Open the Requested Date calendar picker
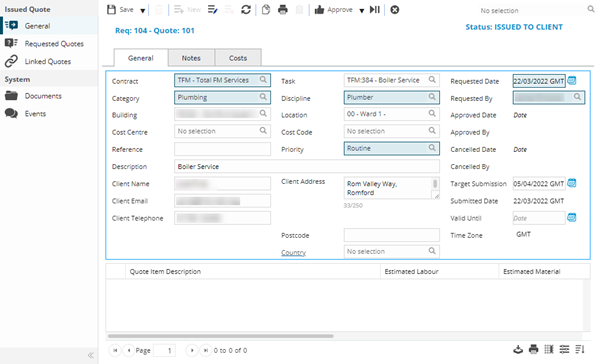This screenshot has height=364, width=600. pos(572,81)
